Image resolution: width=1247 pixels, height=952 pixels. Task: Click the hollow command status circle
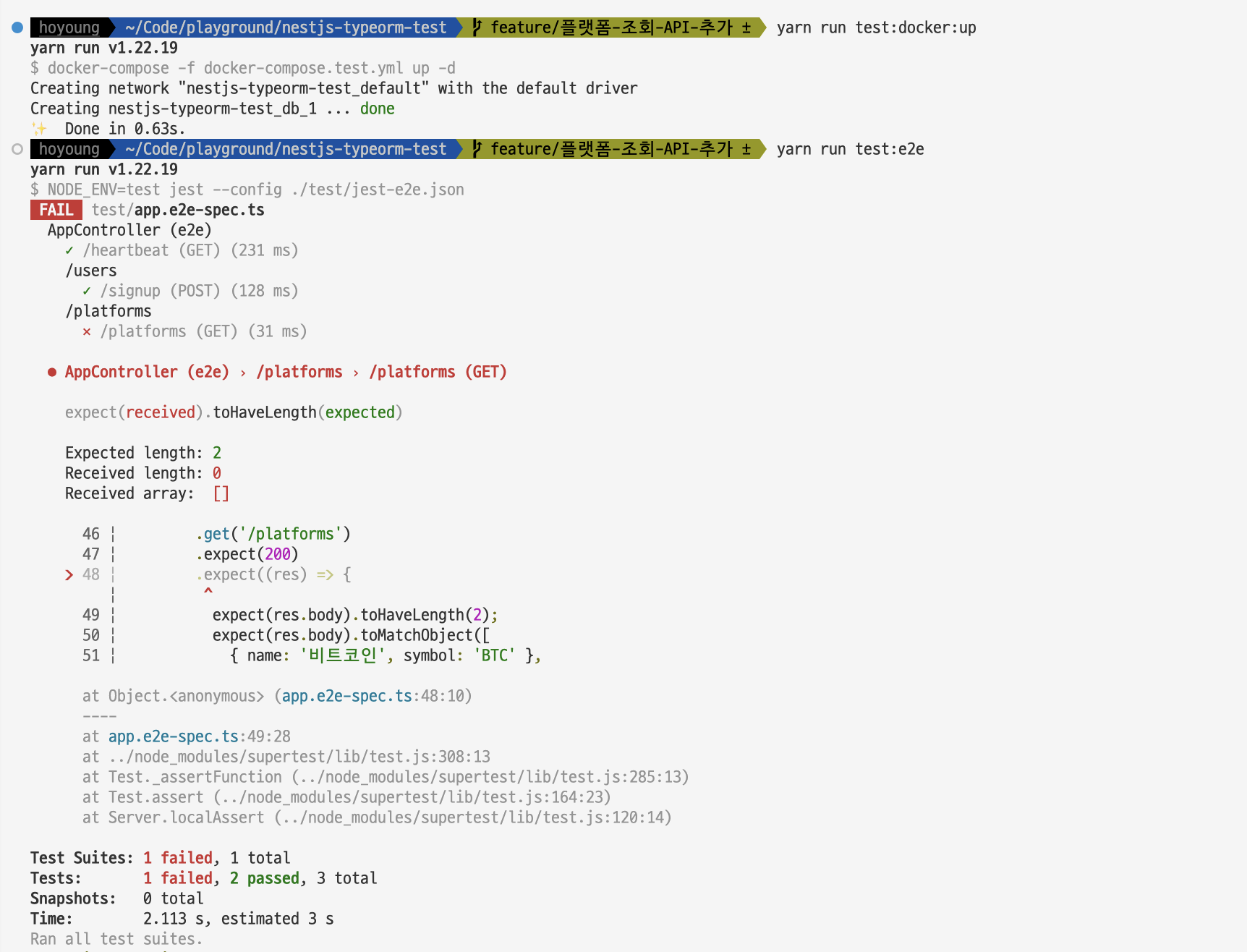[x=17, y=149]
